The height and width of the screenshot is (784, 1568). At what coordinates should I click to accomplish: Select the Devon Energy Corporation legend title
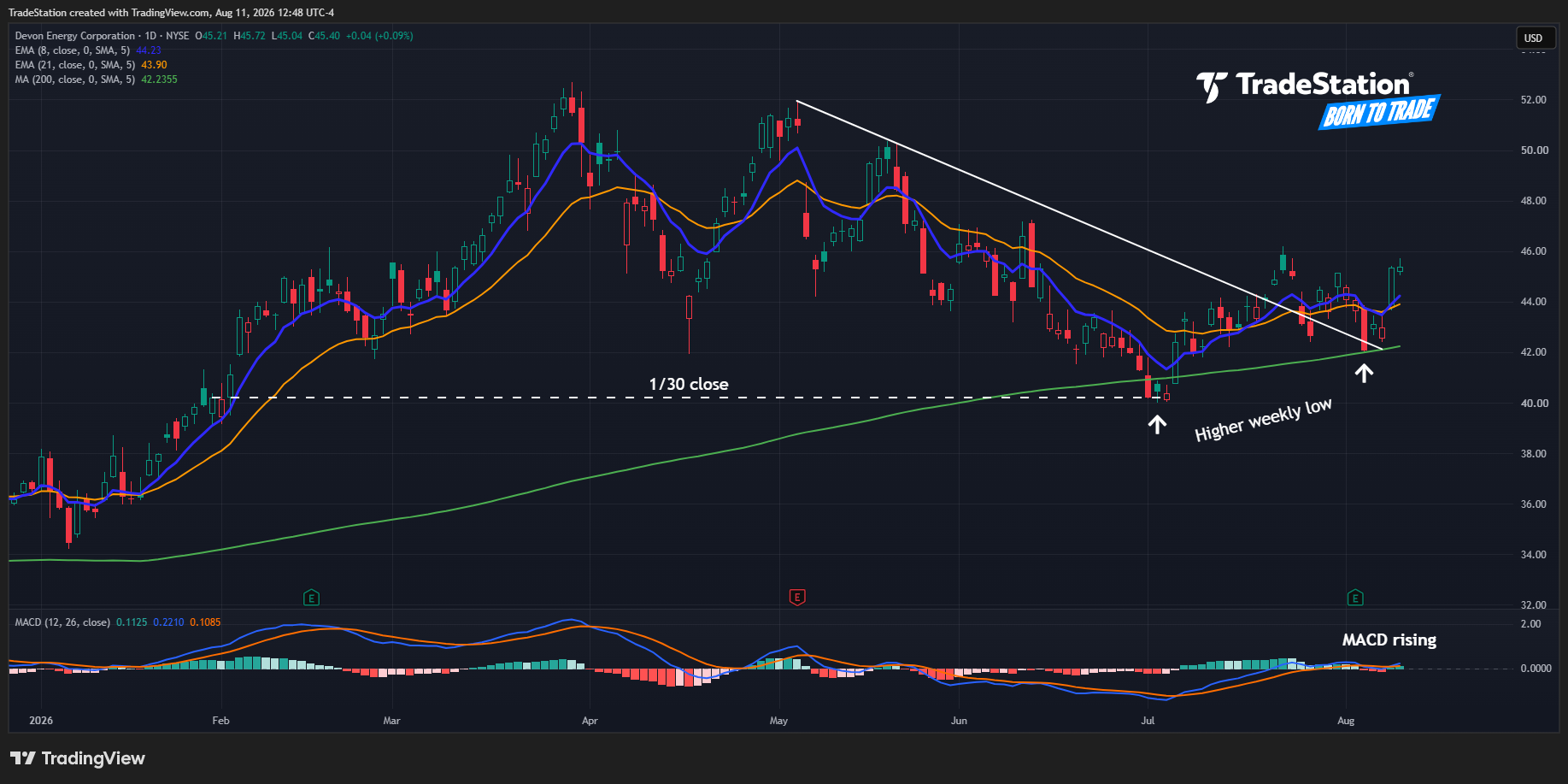[x=75, y=36]
